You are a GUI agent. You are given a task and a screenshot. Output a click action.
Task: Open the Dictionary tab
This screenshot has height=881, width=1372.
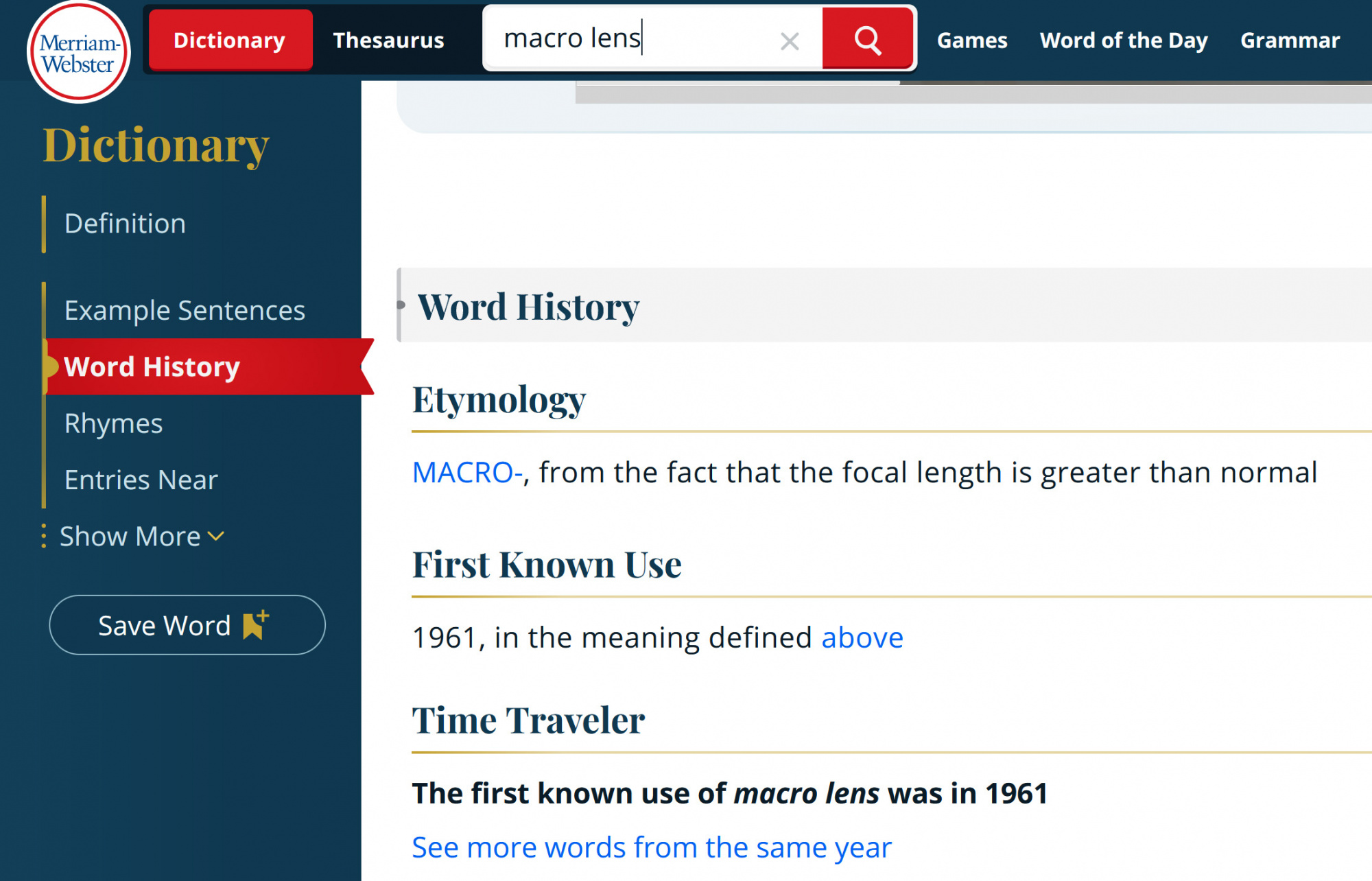pos(229,40)
